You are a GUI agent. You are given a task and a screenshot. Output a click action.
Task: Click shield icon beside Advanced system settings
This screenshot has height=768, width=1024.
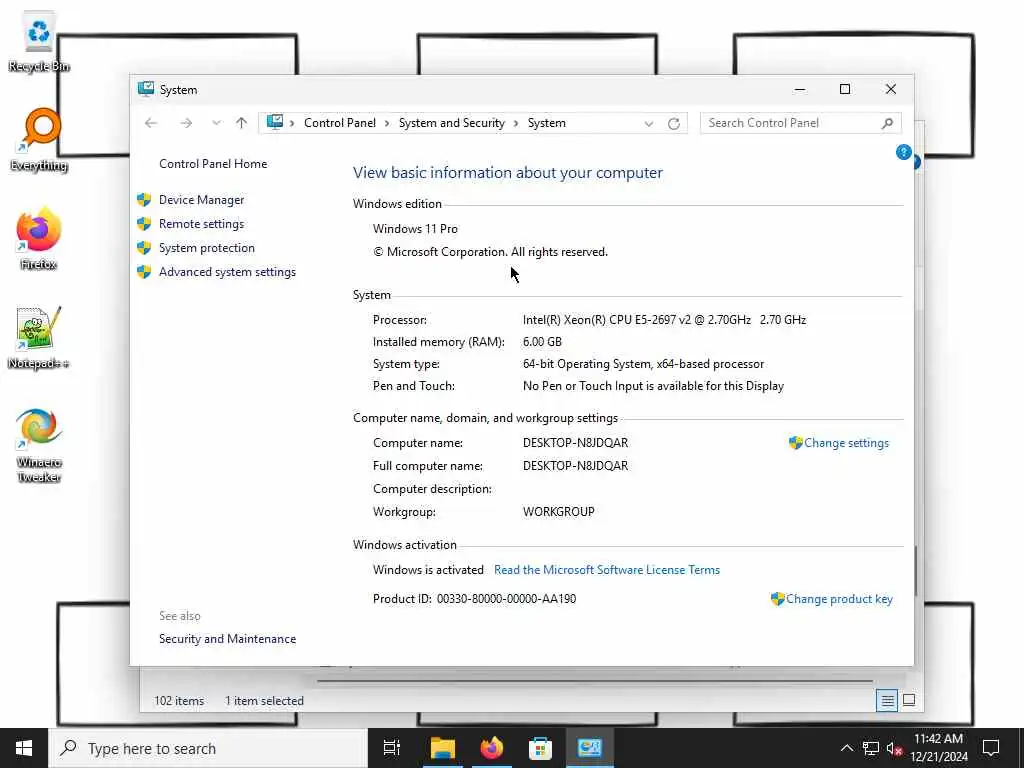[x=144, y=272]
